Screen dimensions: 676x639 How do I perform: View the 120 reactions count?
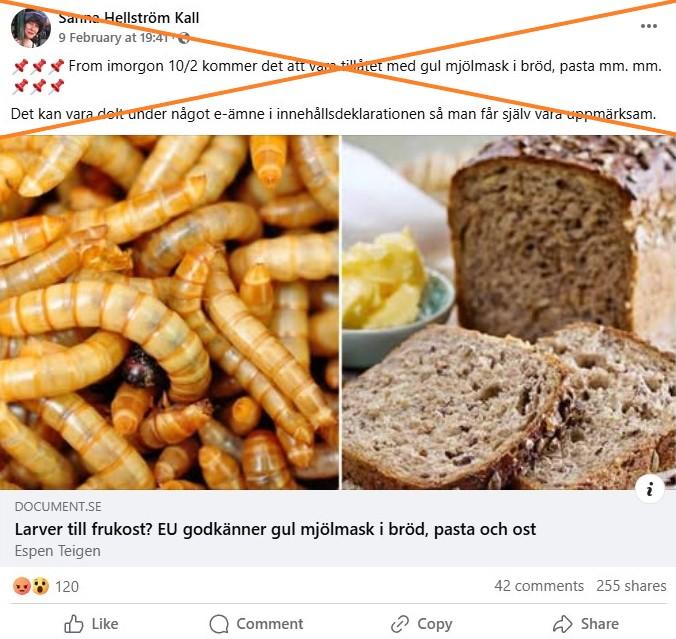point(67,586)
